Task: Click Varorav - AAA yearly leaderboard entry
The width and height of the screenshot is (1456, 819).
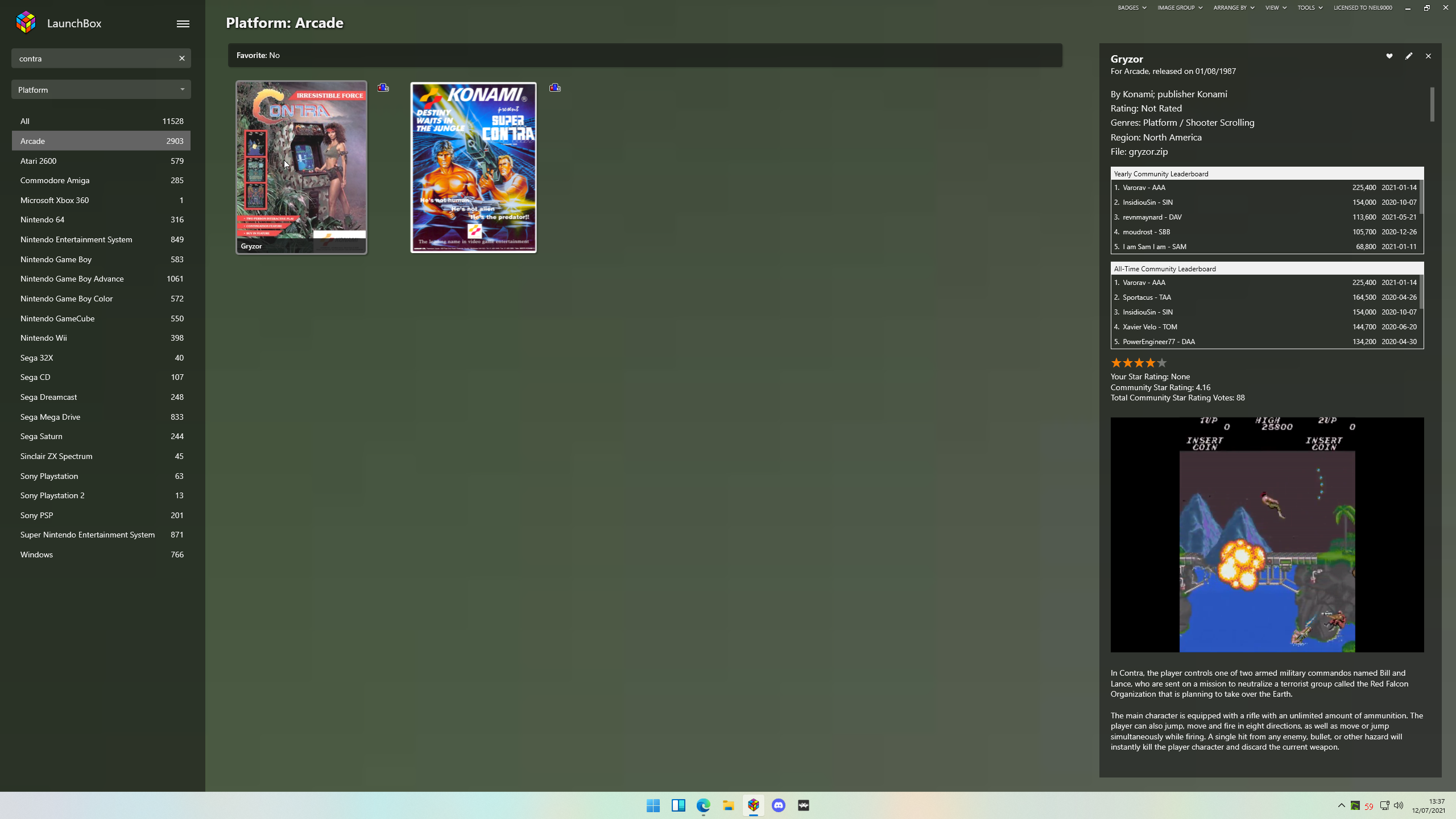Action: pos(1265,187)
